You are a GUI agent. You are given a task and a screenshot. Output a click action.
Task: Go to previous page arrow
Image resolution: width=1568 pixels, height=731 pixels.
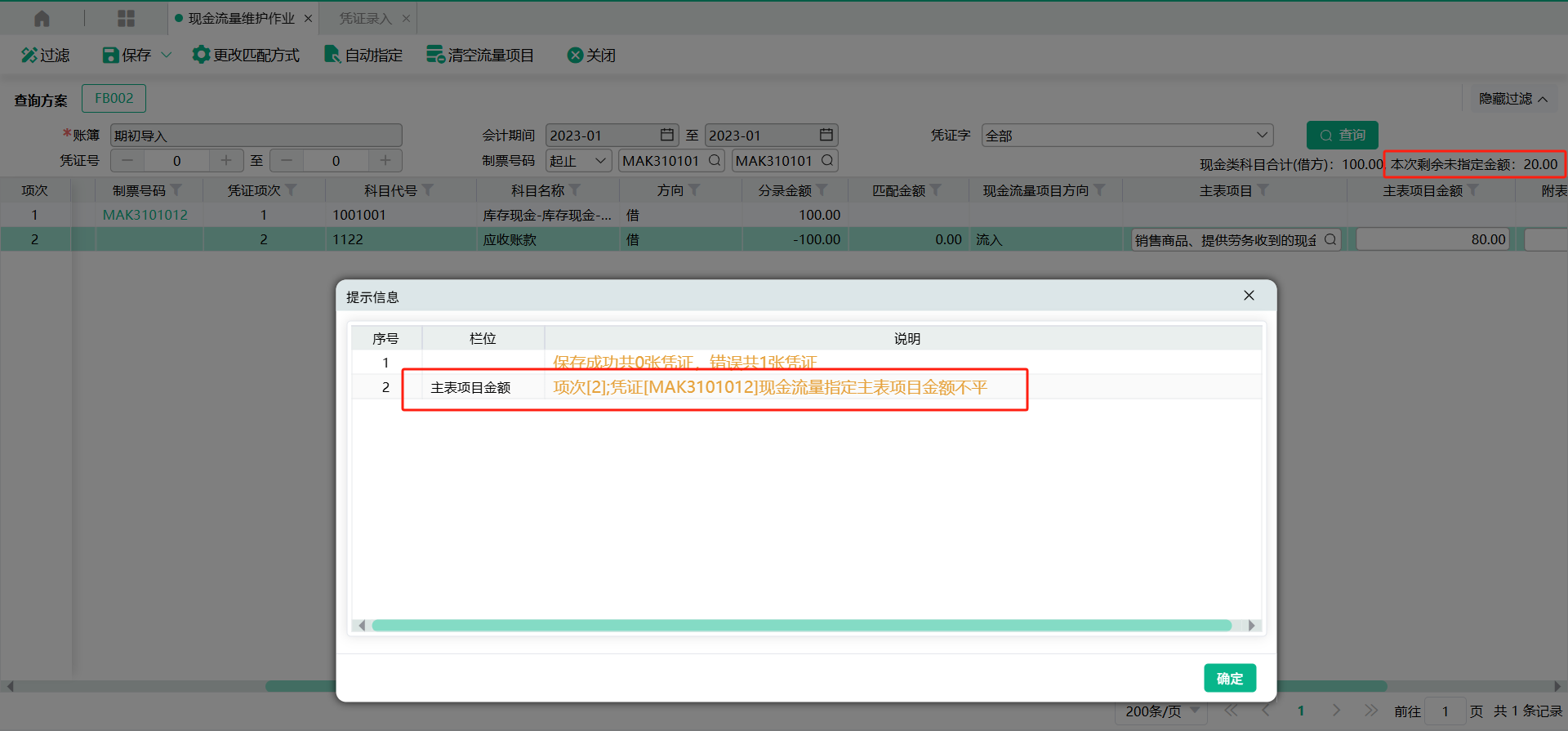(1266, 711)
